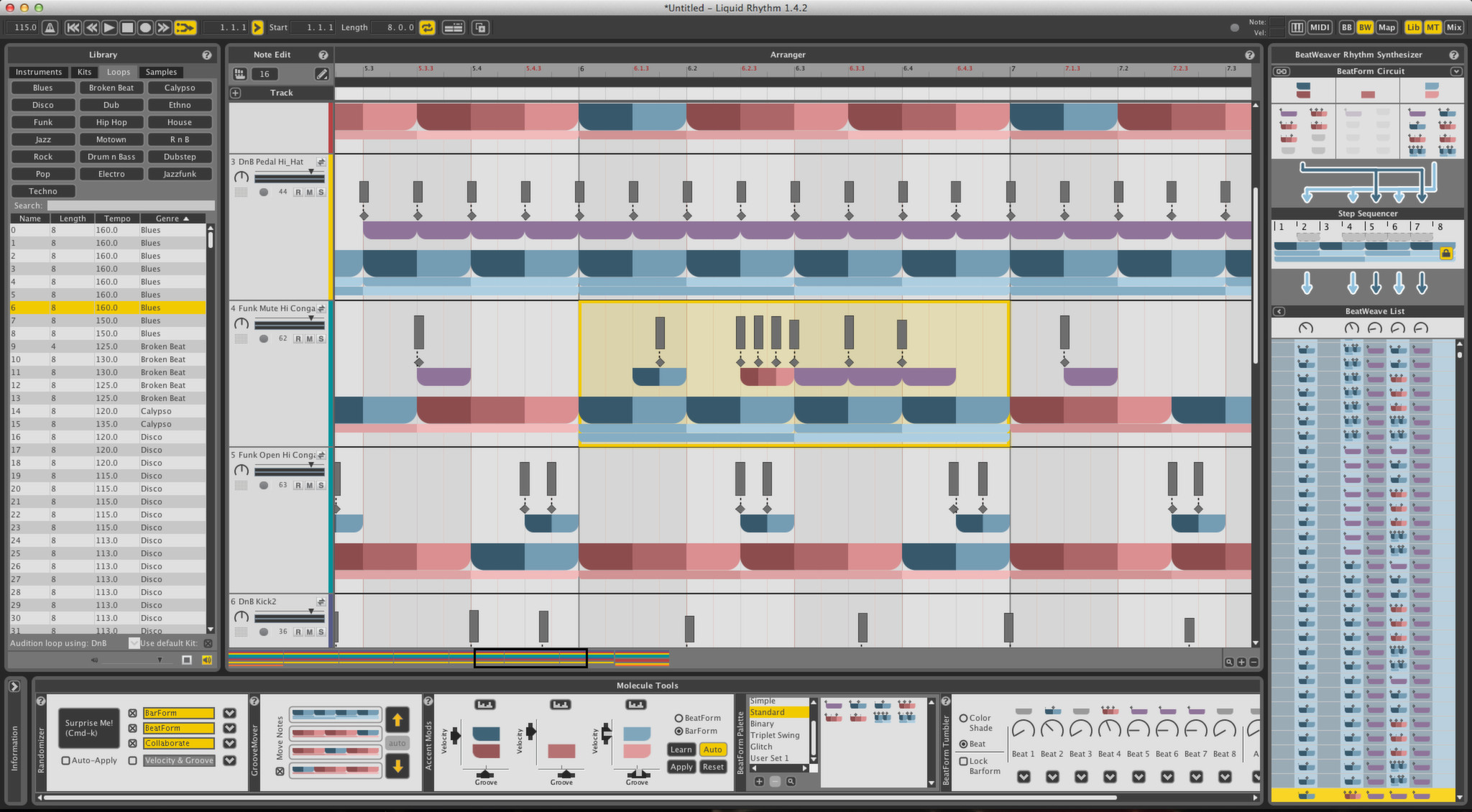Select the pencil edit tool in Note Edit
Screen dimensions: 1472x812
point(322,73)
